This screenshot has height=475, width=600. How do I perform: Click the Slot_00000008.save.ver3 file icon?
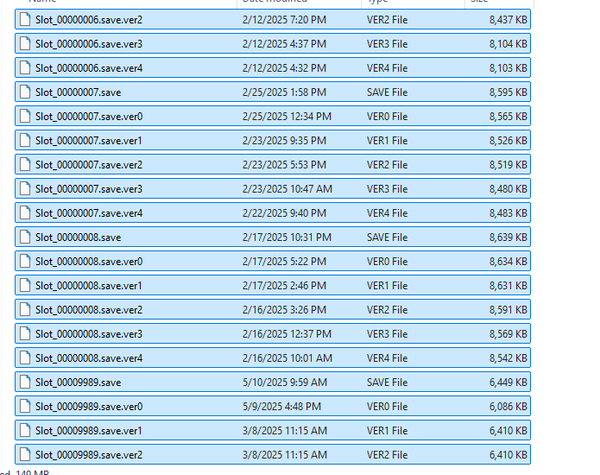click(25, 333)
